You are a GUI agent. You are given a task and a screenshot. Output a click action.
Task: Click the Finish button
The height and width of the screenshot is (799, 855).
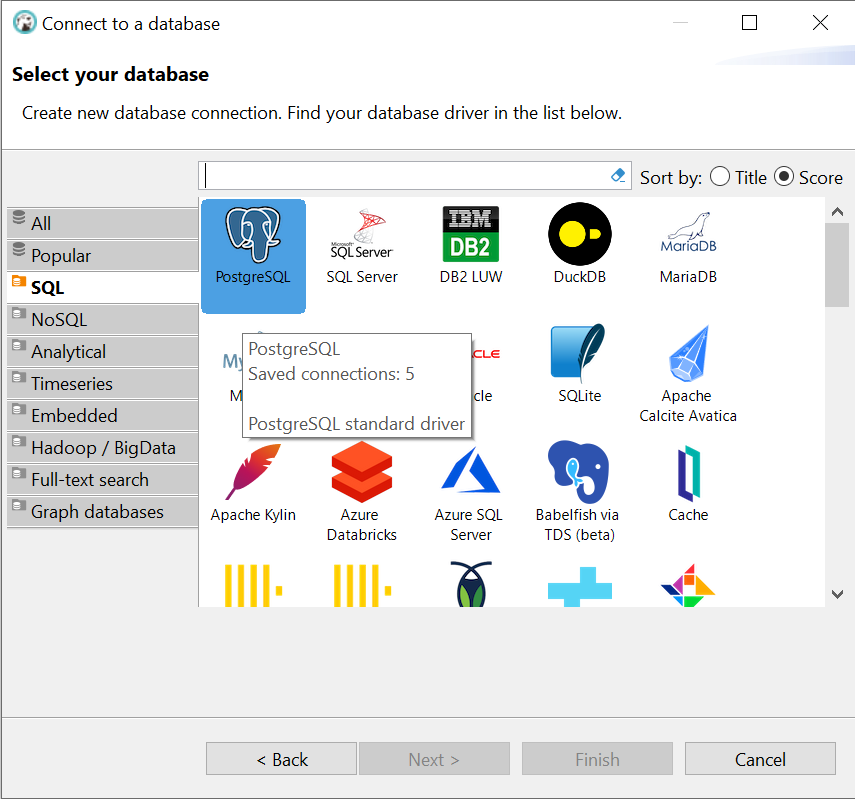597,759
